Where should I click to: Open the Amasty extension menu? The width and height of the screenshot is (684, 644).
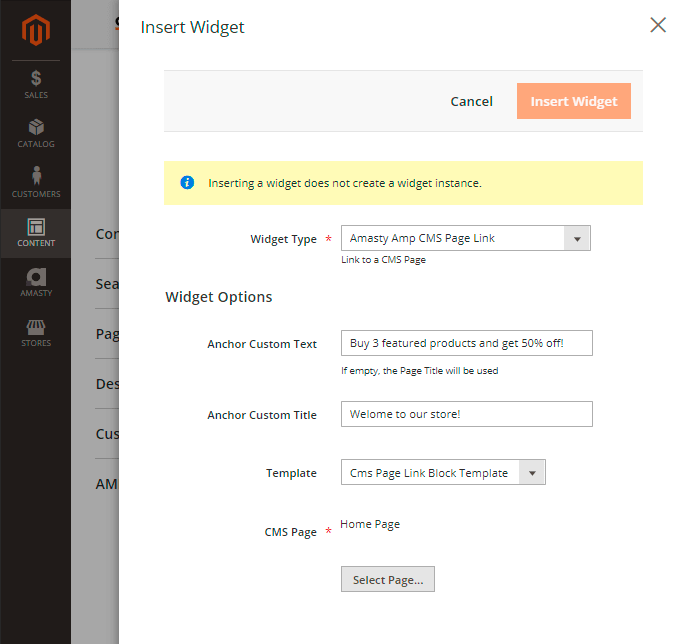coord(36,283)
